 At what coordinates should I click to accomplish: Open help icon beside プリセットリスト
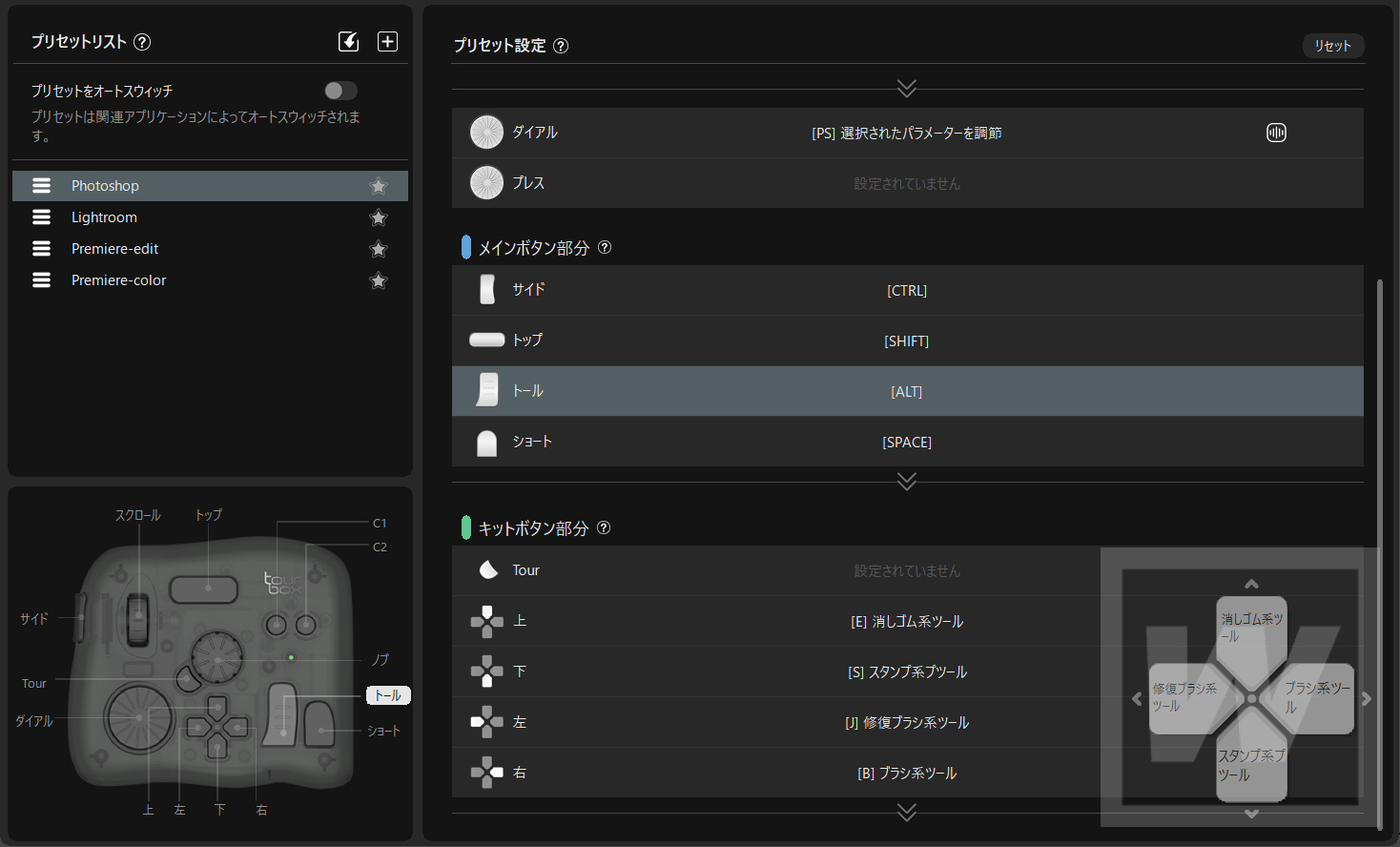142,42
